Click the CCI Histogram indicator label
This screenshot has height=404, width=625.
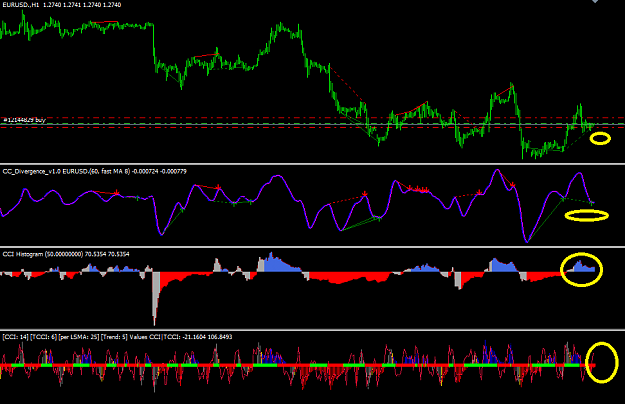coord(66,254)
